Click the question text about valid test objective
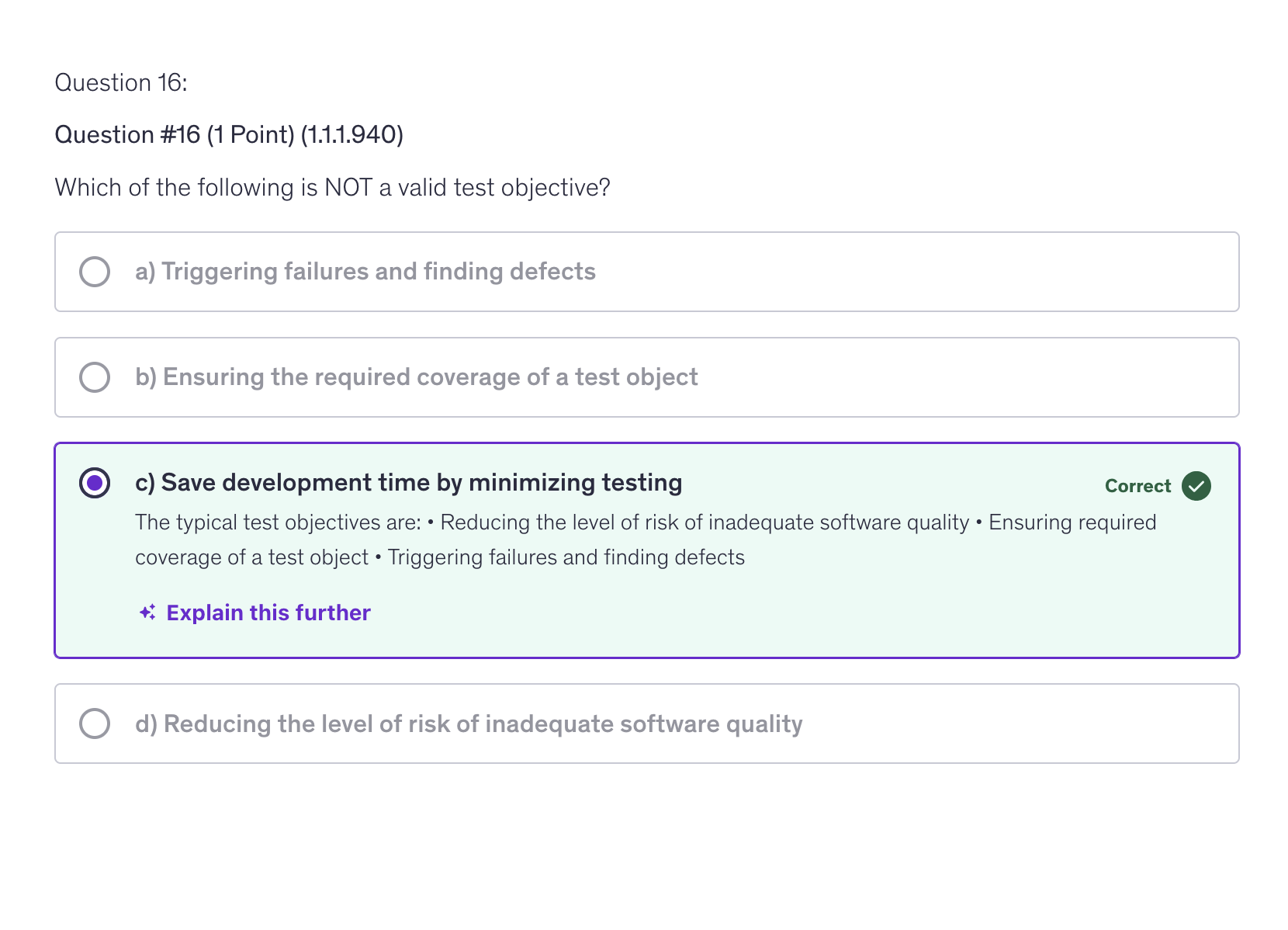 [x=332, y=187]
